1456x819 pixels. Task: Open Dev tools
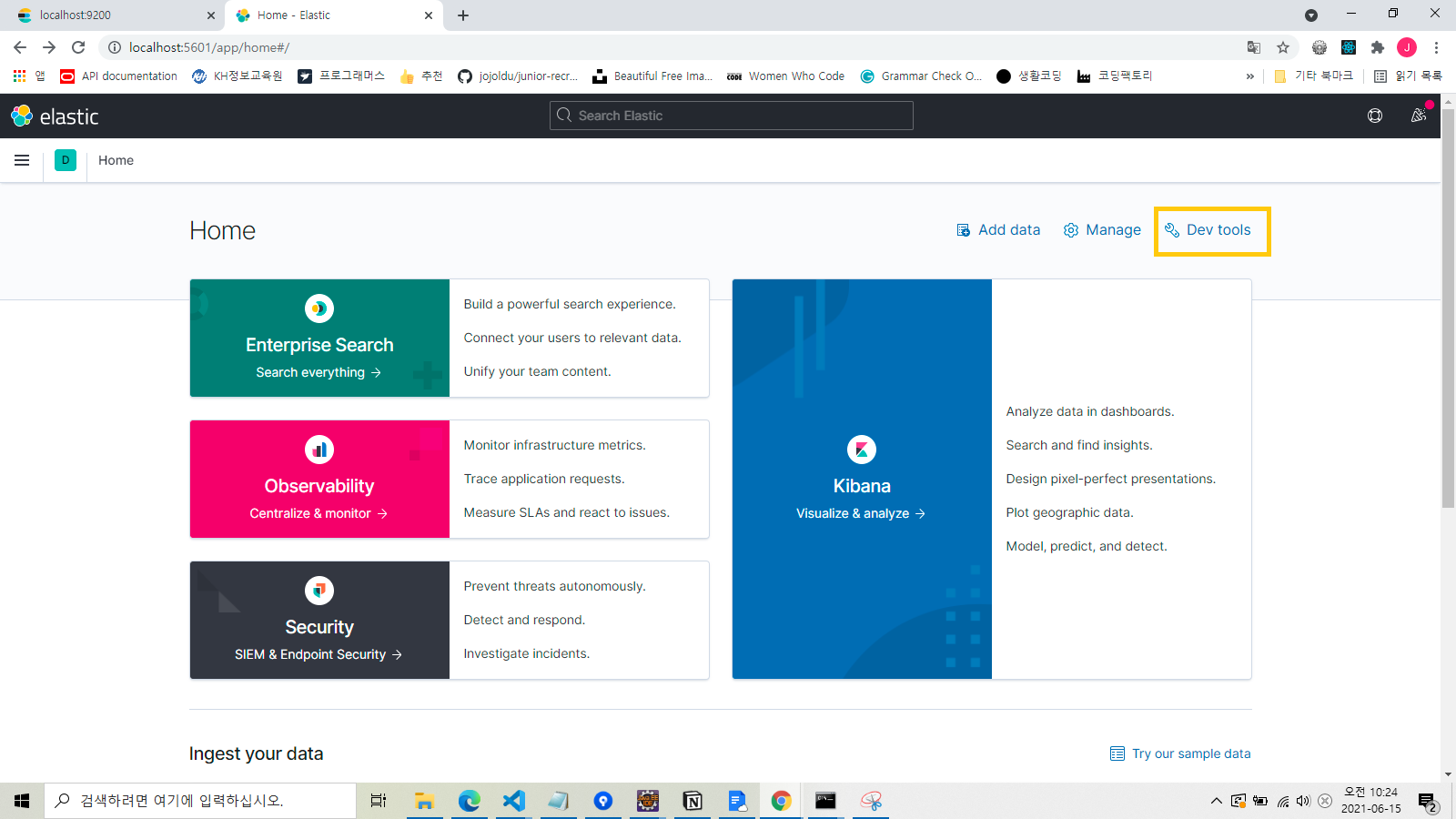[x=1208, y=230]
